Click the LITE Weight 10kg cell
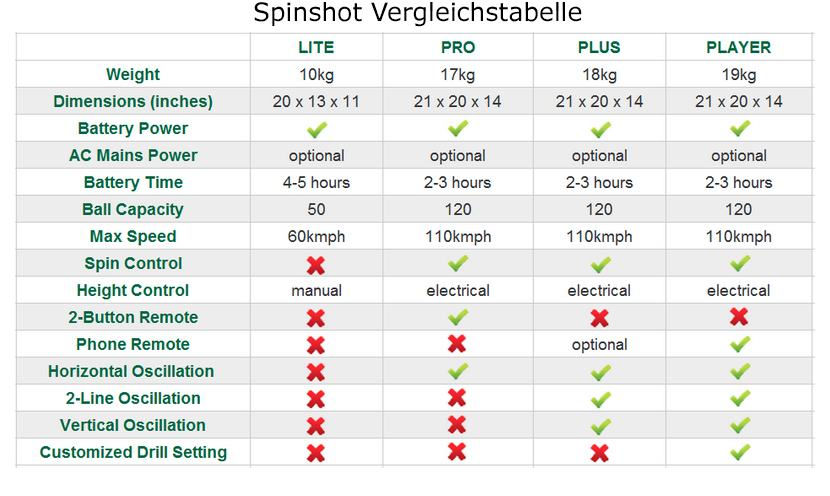This screenshot has width=830, height=496. [316, 75]
